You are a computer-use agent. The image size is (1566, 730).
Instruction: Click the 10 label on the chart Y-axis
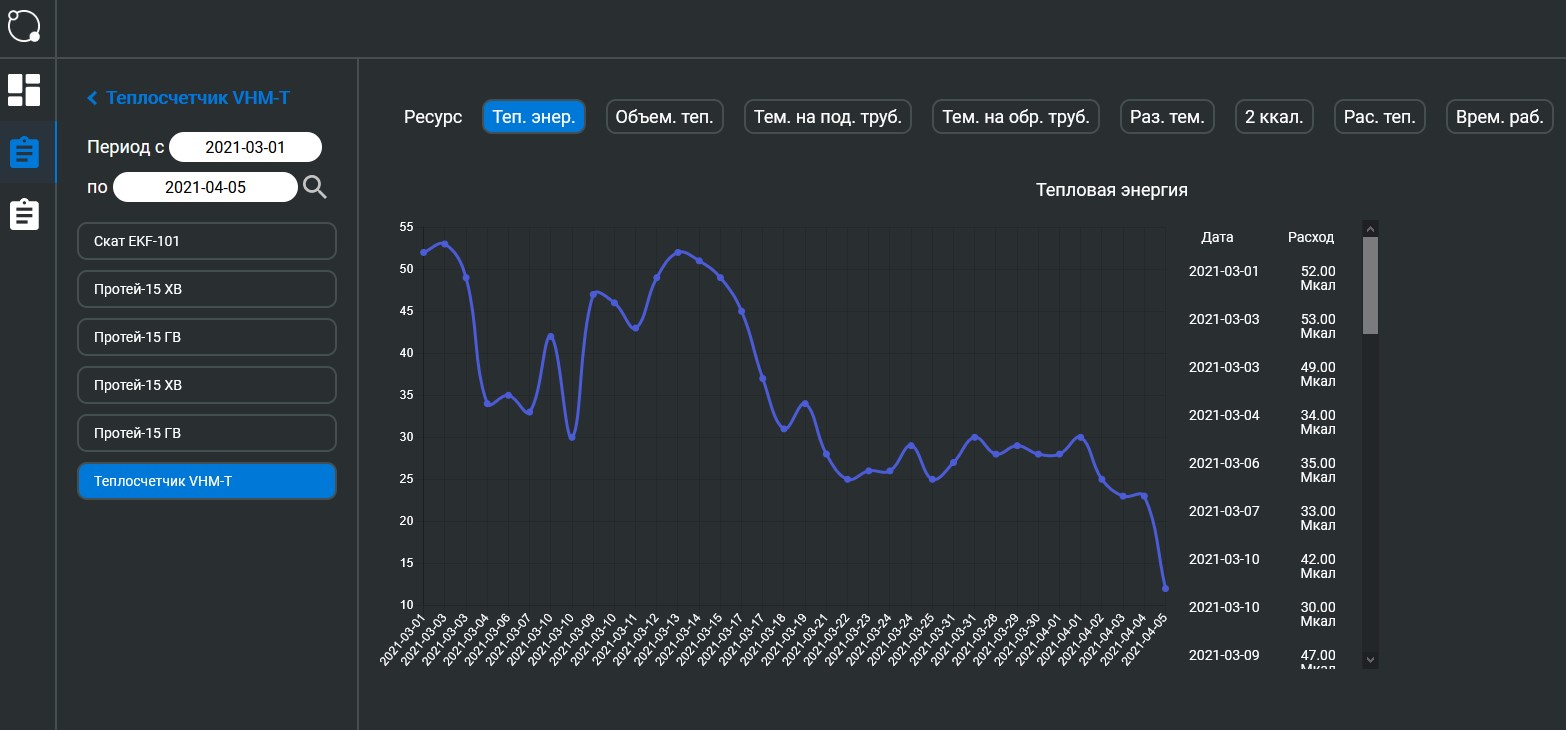coord(406,605)
